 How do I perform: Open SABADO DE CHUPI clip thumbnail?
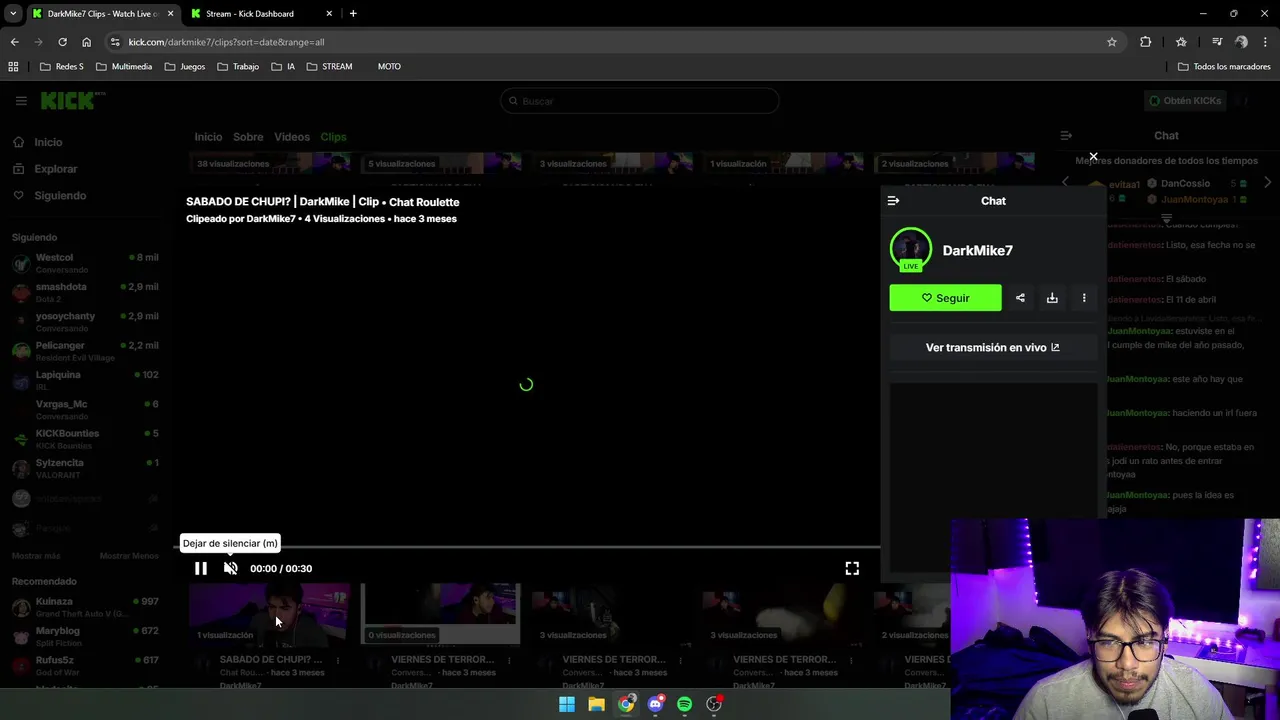(x=270, y=614)
